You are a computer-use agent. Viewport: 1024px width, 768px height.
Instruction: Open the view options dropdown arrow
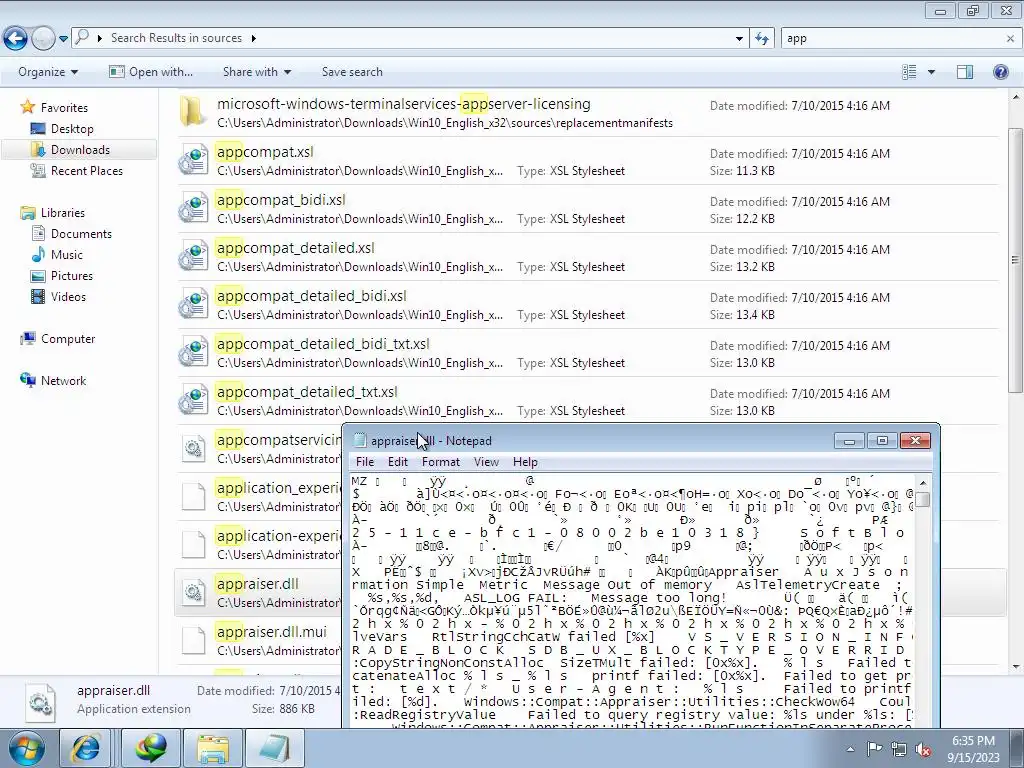931,72
